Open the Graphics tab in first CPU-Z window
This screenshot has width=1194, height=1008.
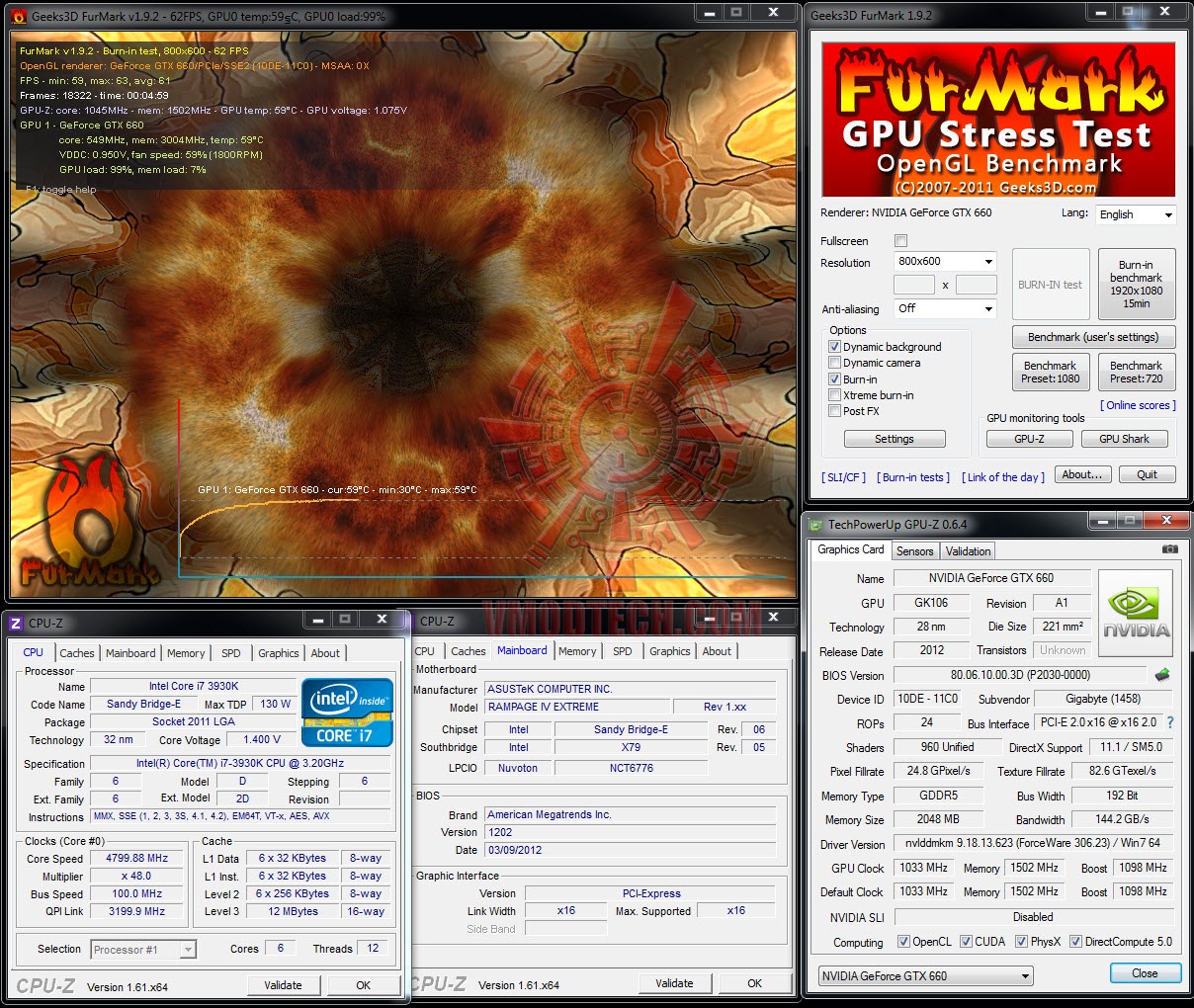pyautogui.click(x=279, y=653)
